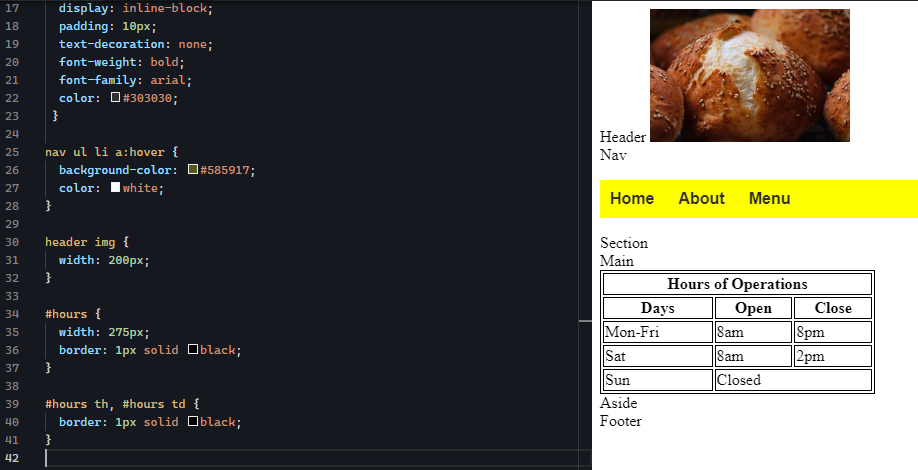This screenshot has width=918, height=470.
Task: Click line number 30 in the editor gutter
Action: click(x=13, y=242)
